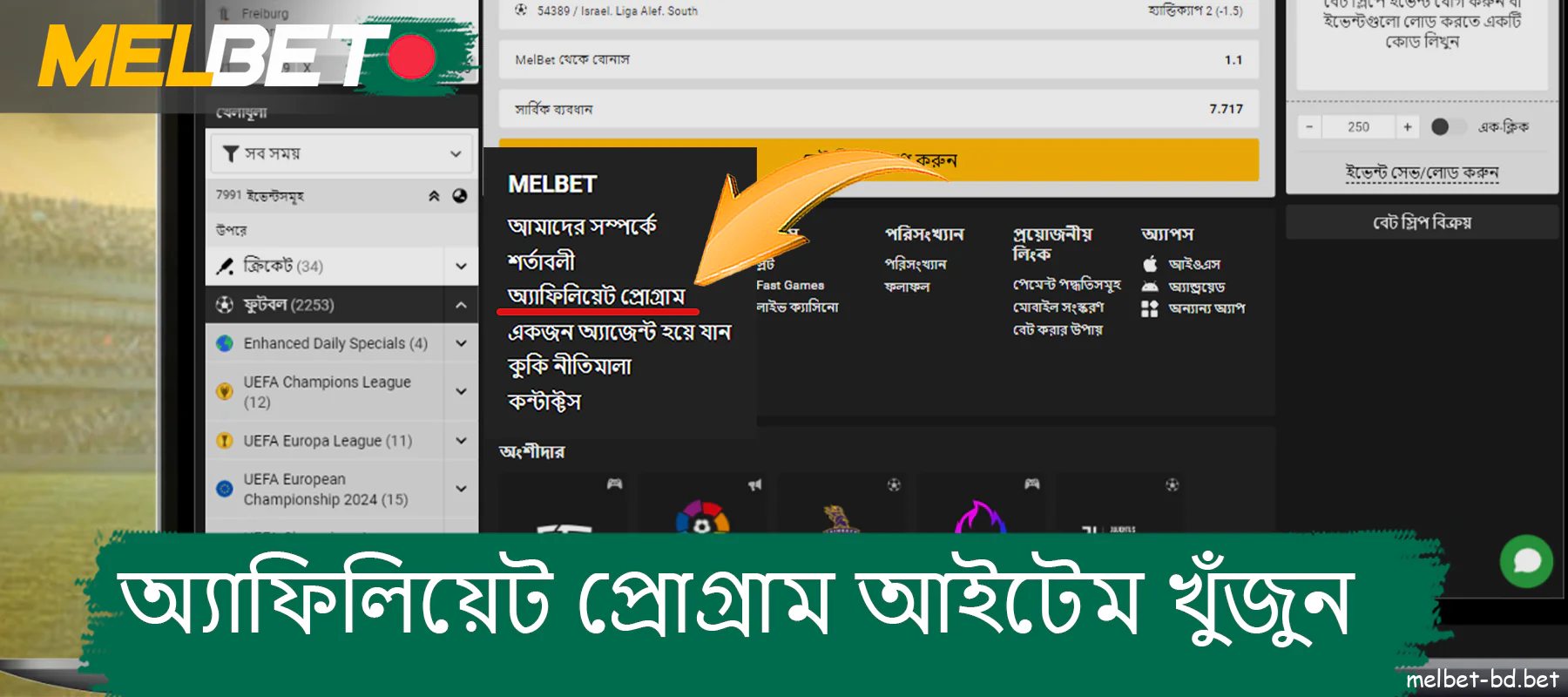This screenshot has height=697, width=1568.
Task: Toggle the এক-ক্লিক one-click switch
Action: pos(1447,126)
